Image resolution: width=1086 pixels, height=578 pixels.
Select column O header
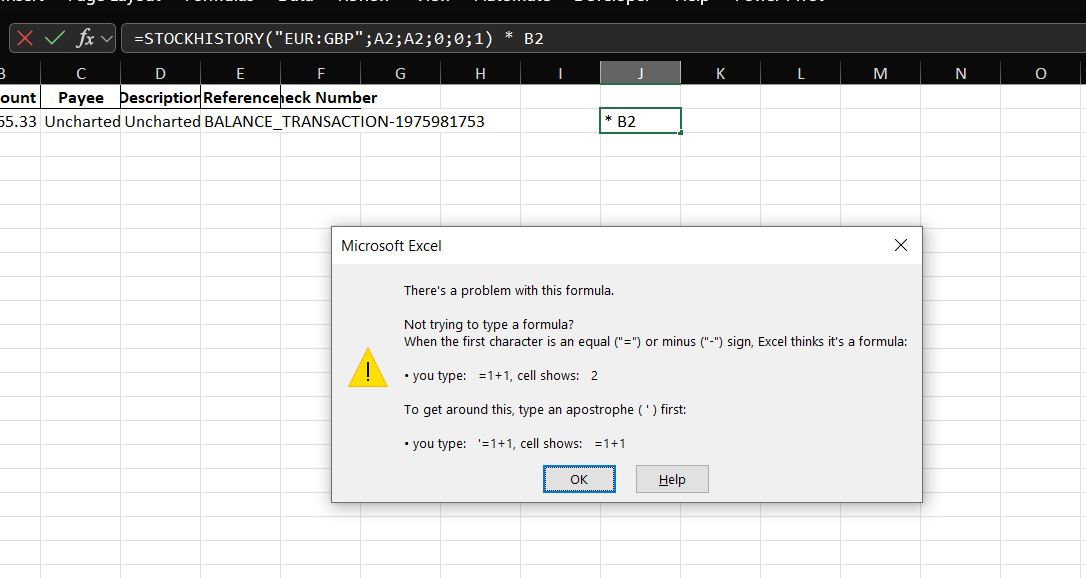pos(1040,73)
